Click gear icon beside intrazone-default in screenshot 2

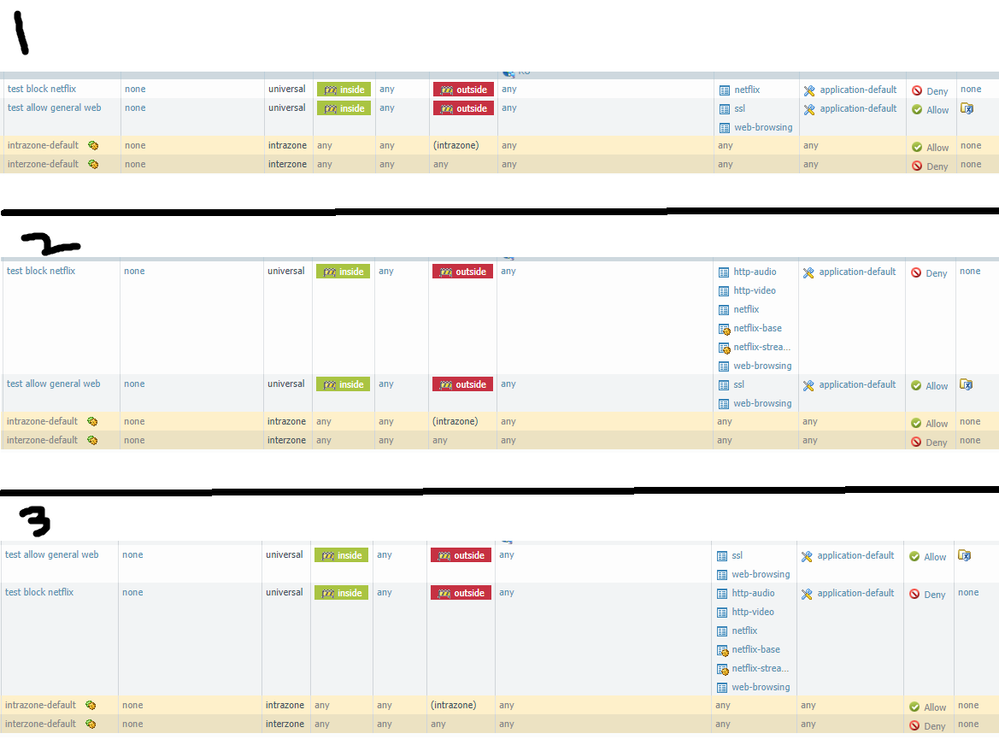click(x=92, y=421)
